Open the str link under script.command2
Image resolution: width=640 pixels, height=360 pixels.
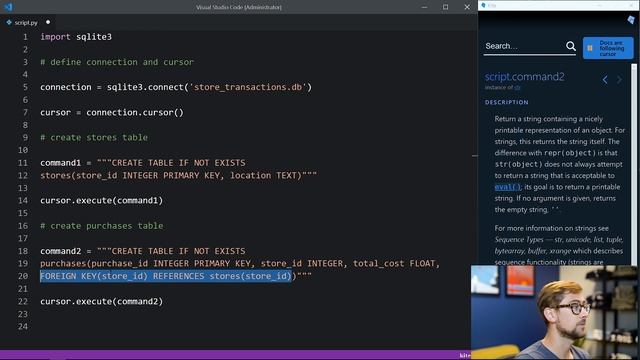point(517,87)
